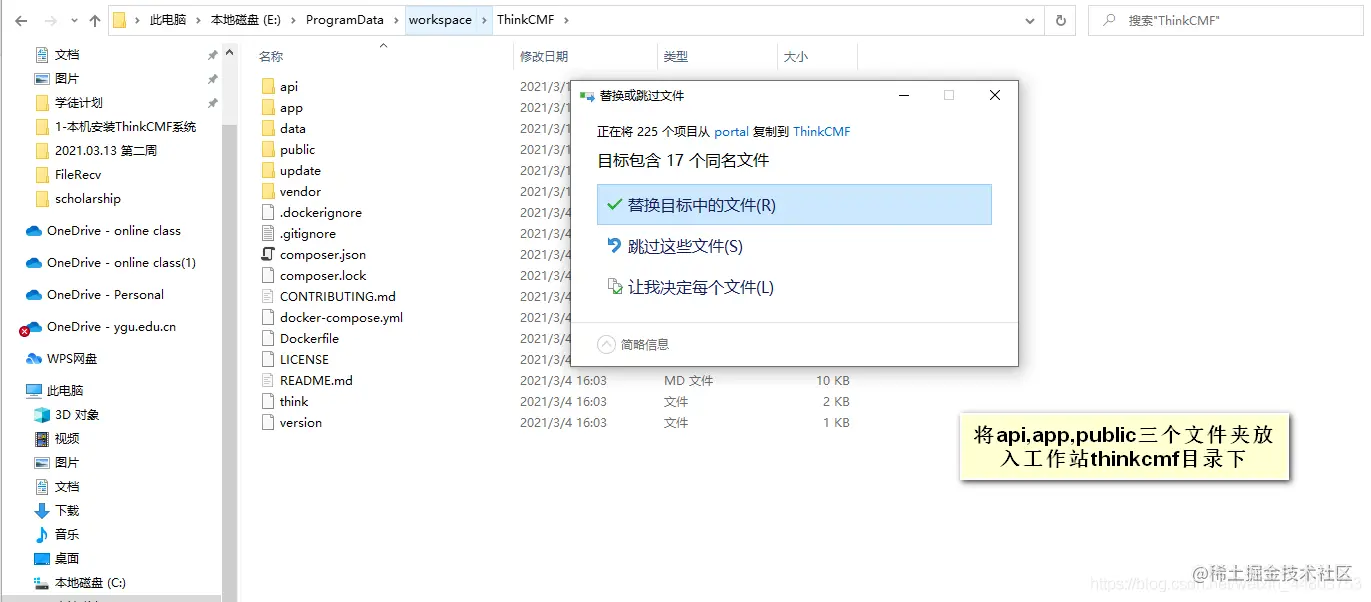Expand address bar history dropdown

[1031, 20]
